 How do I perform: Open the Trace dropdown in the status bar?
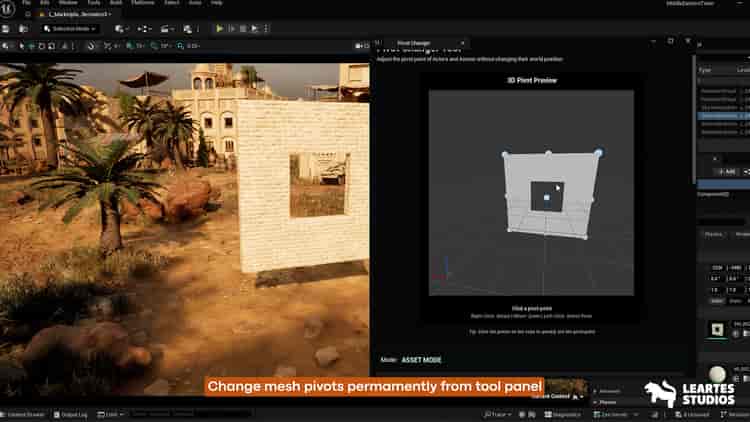click(497, 414)
